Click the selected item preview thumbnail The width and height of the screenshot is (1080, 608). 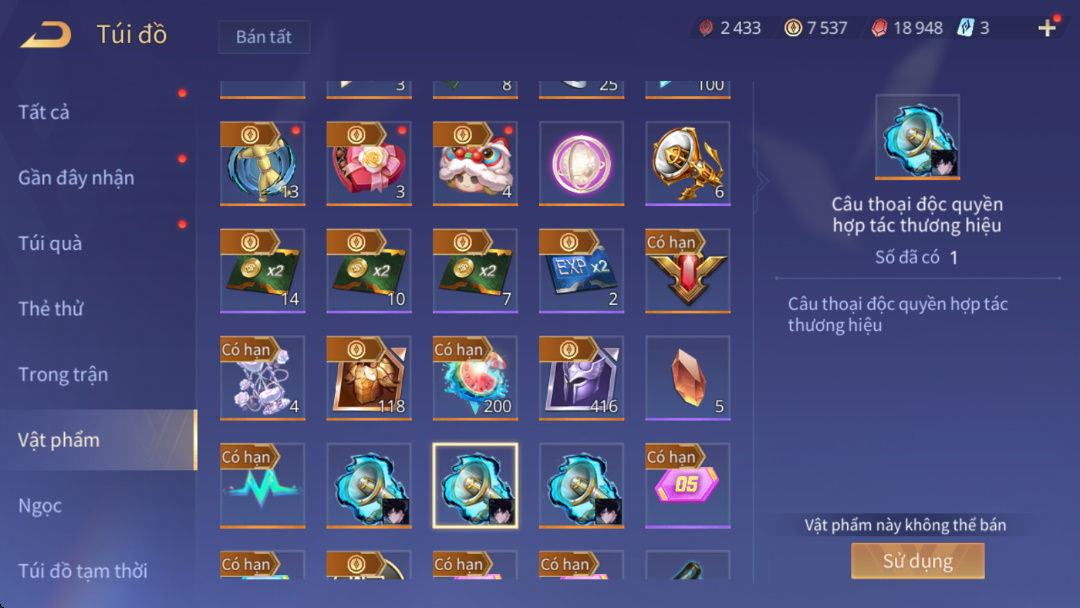click(917, 137)
